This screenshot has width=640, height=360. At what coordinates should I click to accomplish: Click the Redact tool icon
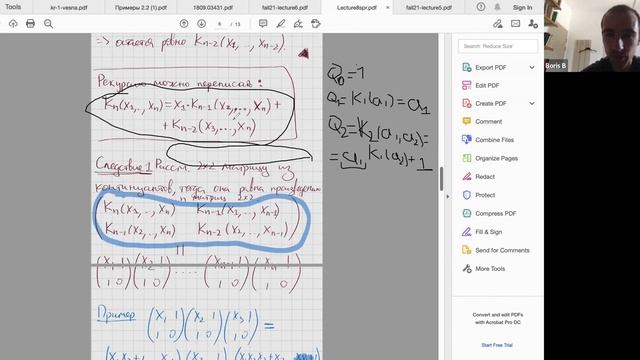coord(467,176)
